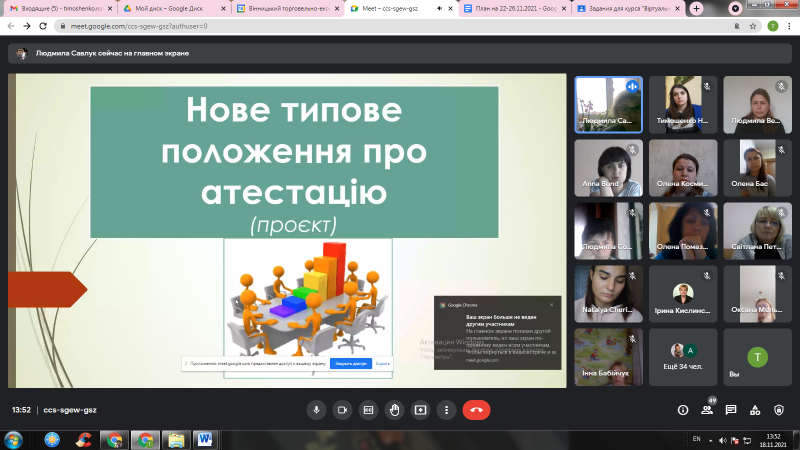Open the meeting details info icon
Image resolution: width=800 pixels, height=450 pixels.
[683, 410]
